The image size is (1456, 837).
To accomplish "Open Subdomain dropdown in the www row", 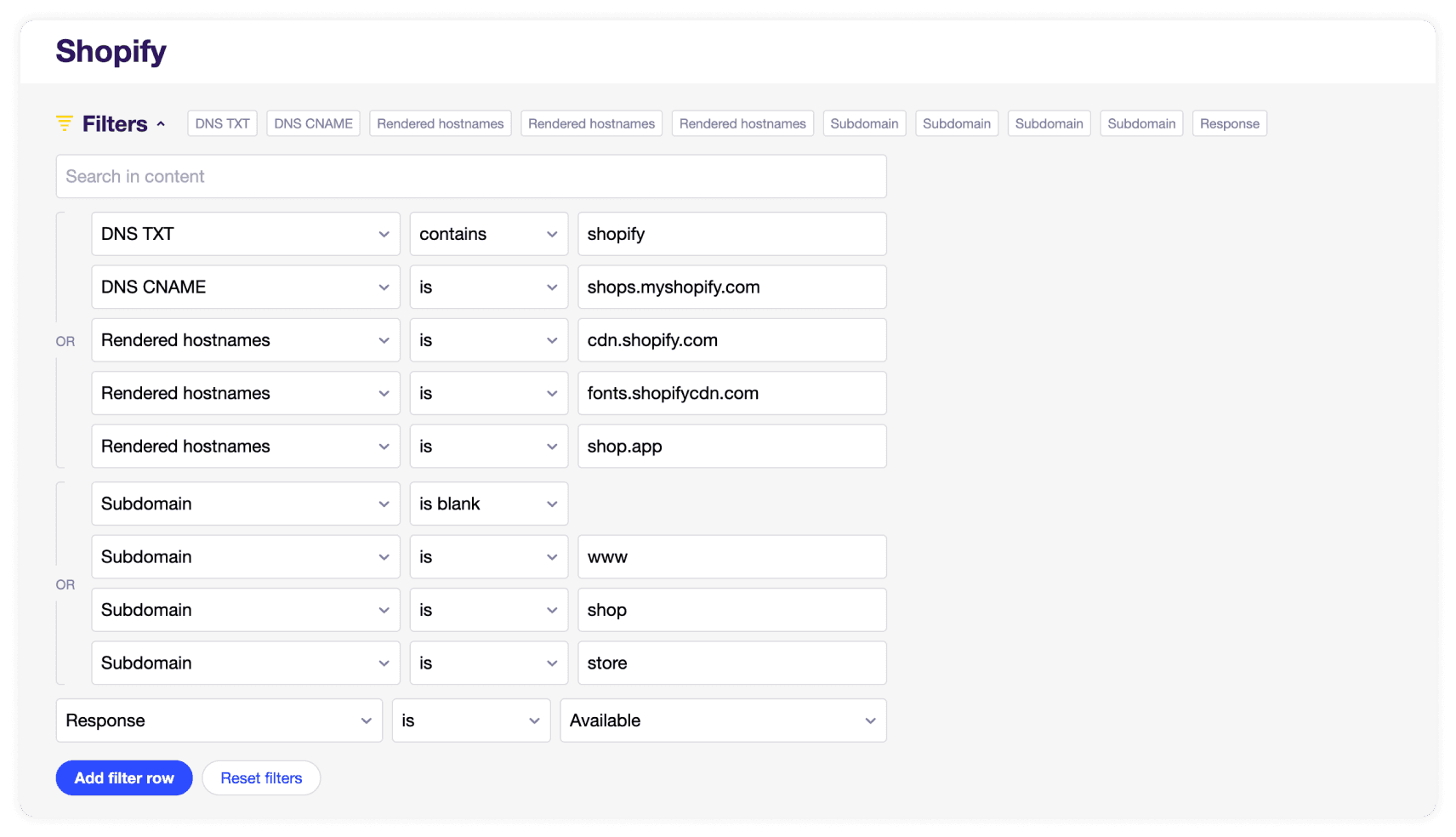I will click(x=246, y=557).
